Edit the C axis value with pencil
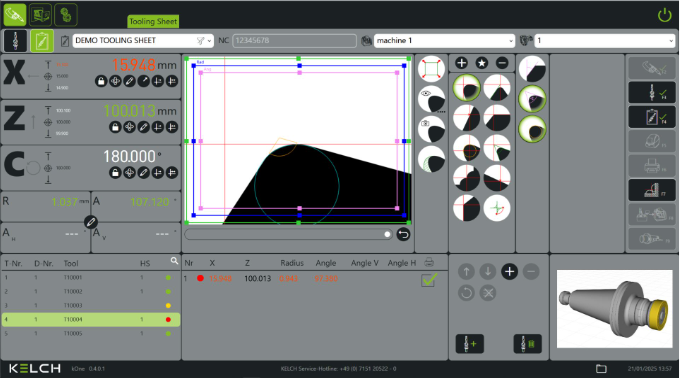The image size is (680, 390). (144, 173)
